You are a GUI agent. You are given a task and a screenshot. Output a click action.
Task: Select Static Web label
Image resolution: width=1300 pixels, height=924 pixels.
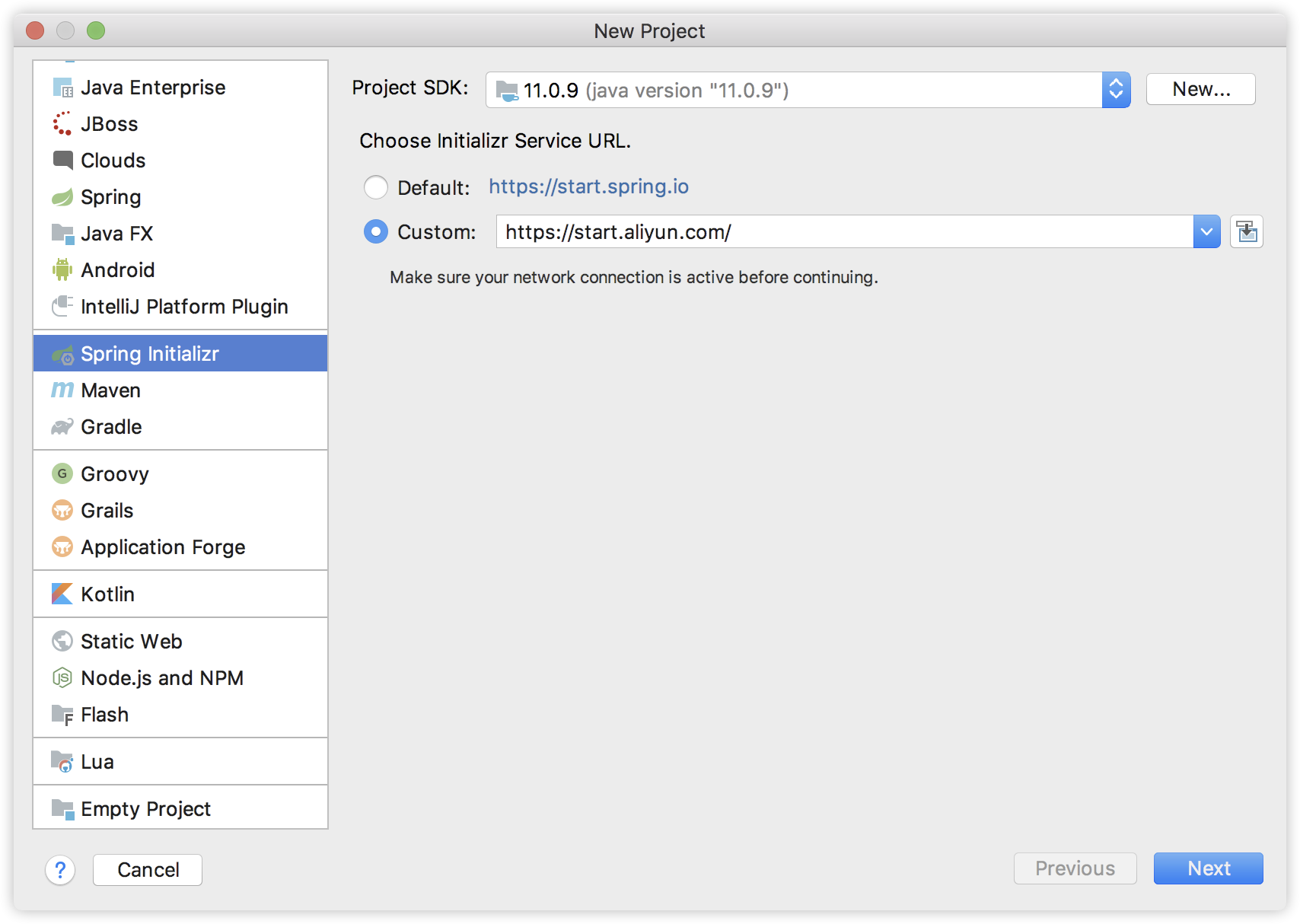(132, 642)
